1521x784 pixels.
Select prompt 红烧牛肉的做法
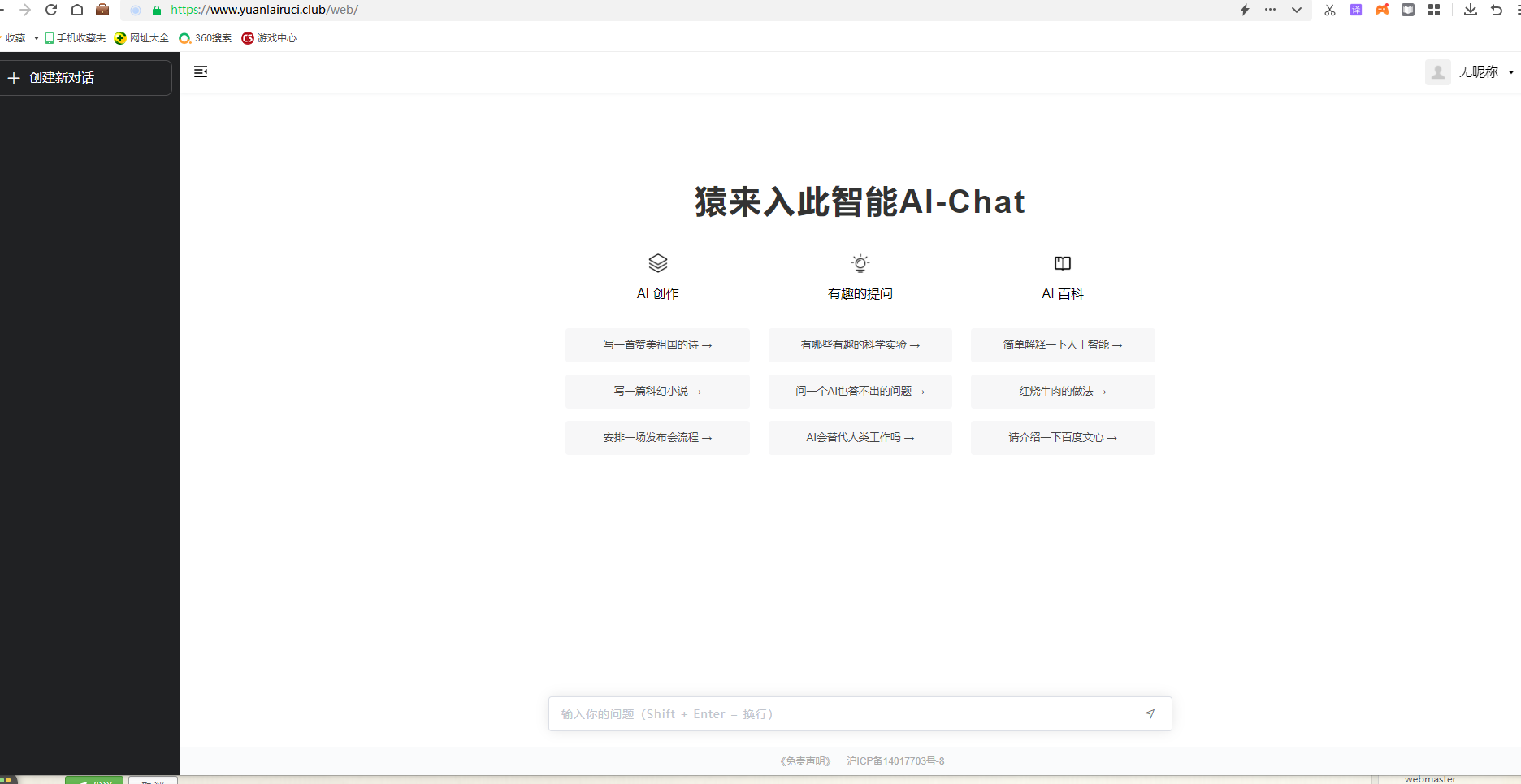coord(1062,392)
